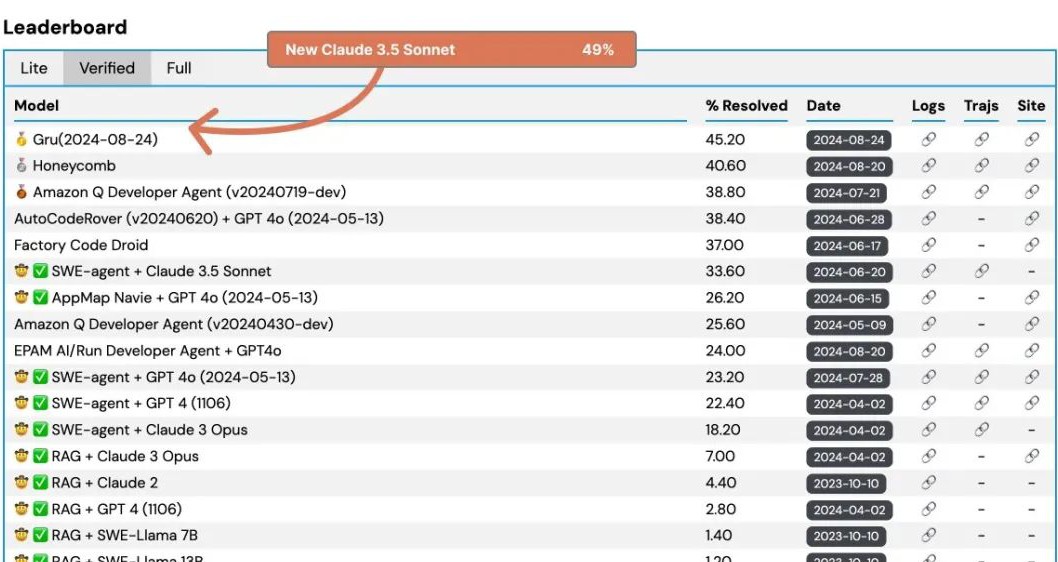The width and height of the screenshot is (1058, 562).
Task: Select the RAG + SWE-Llama 7B model name
Action: 125,536
